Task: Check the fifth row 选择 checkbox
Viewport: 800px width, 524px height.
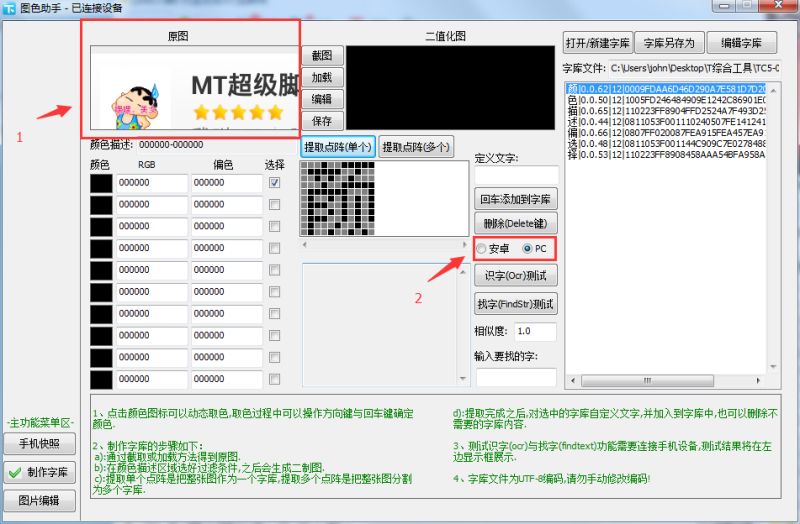Action: coord(274,270)
